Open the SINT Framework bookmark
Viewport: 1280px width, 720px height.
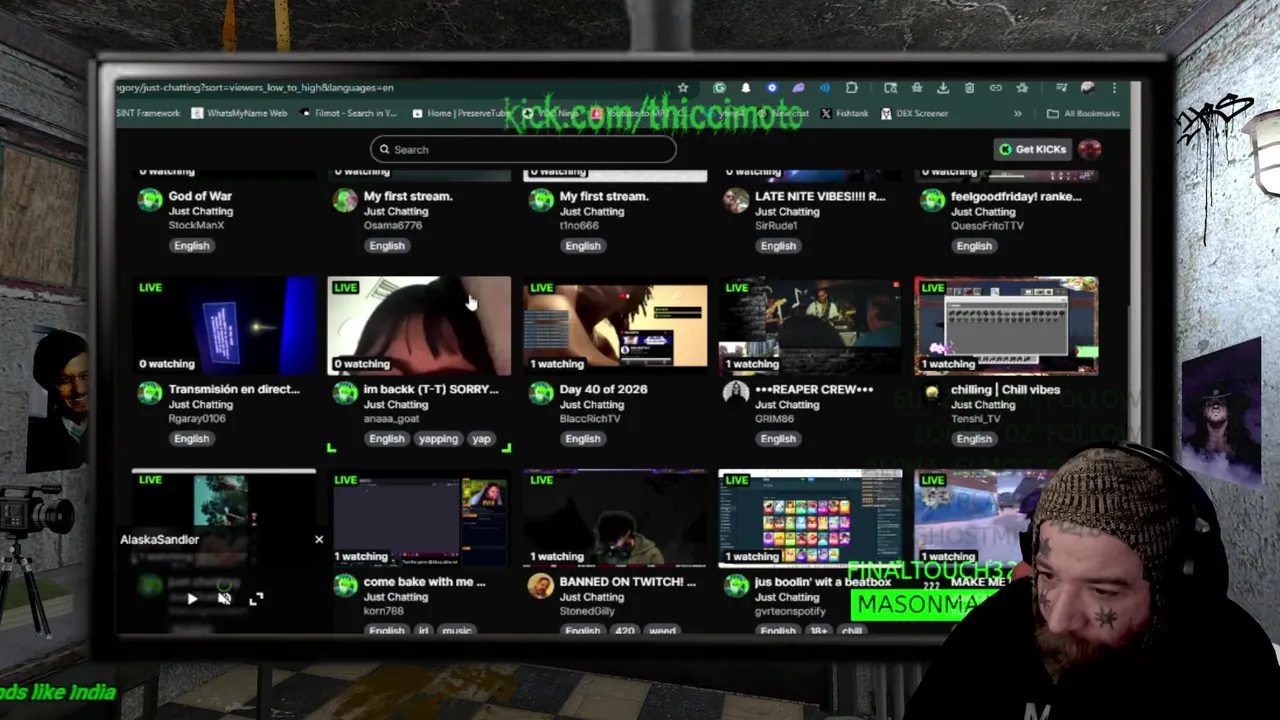(148, 113)
